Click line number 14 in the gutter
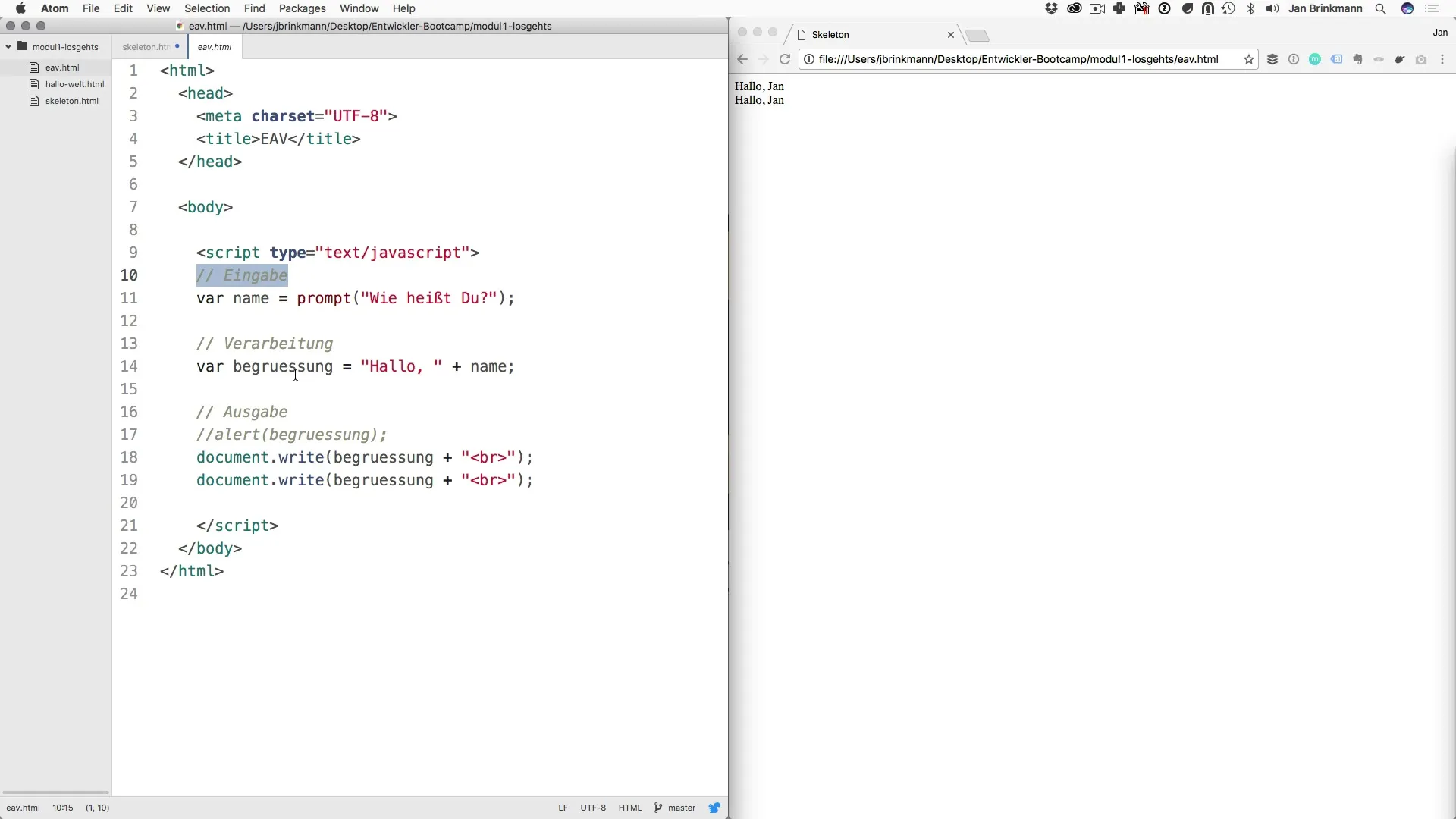Viewport: 1456px width, 819px height. [129, 366]
